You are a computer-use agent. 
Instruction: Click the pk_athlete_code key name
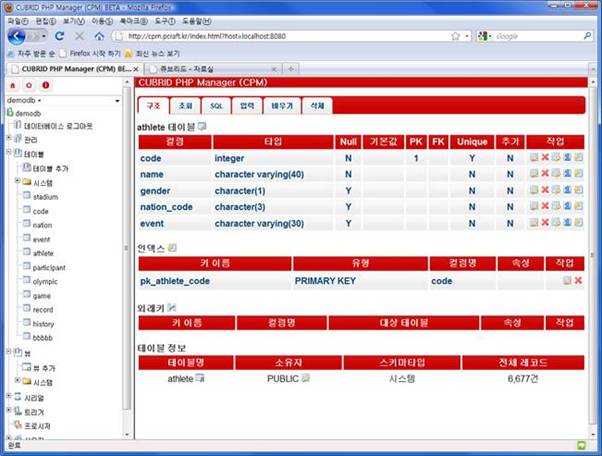(175, 281)
